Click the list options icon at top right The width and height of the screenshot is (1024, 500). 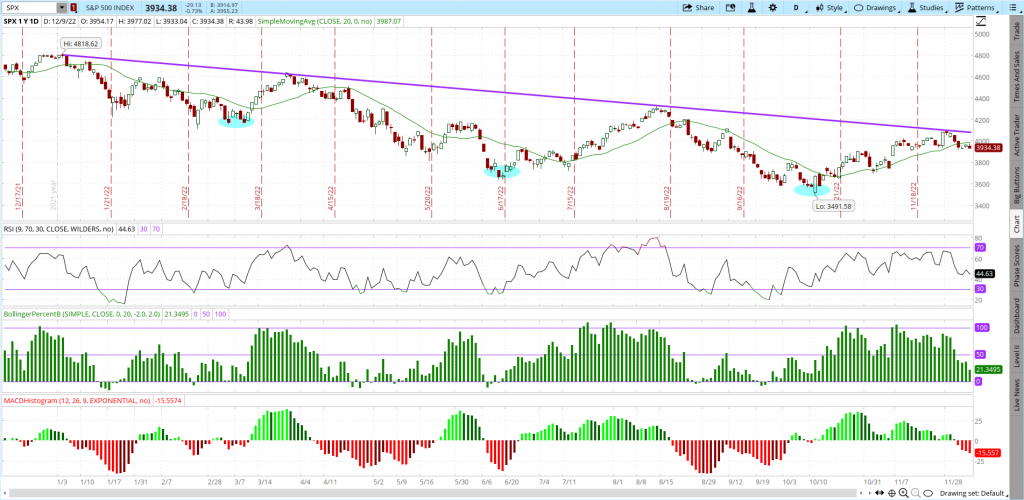1015,8
